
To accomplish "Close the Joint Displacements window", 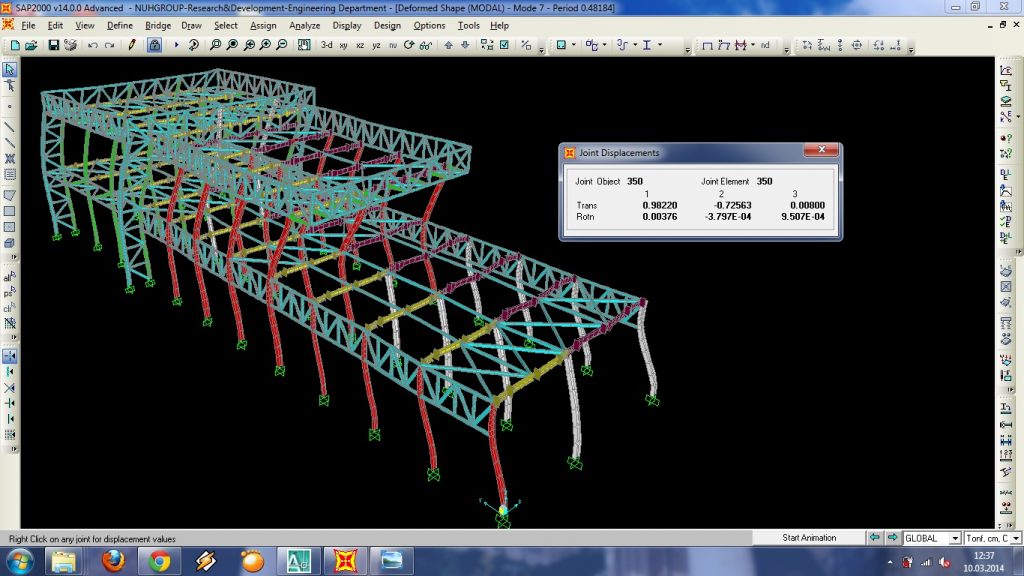I will pyautogui.click(x=821, y=150).
